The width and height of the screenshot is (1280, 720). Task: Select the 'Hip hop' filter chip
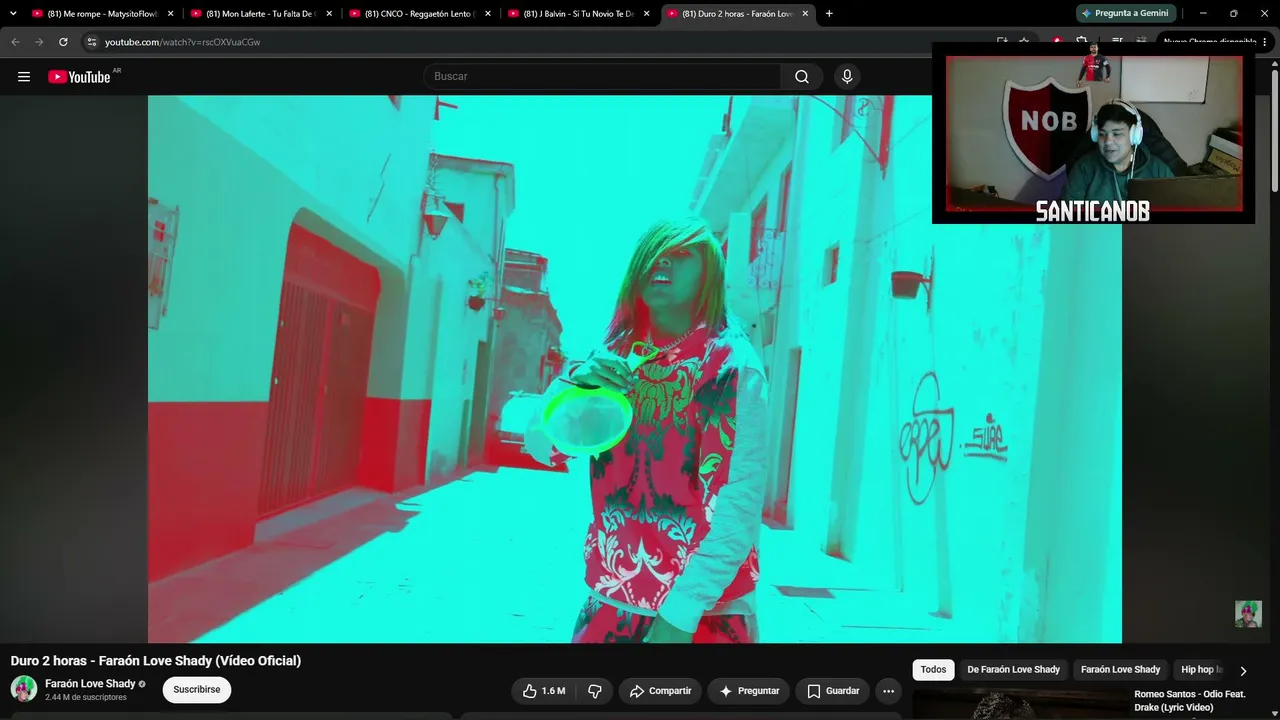point(1199,670)
